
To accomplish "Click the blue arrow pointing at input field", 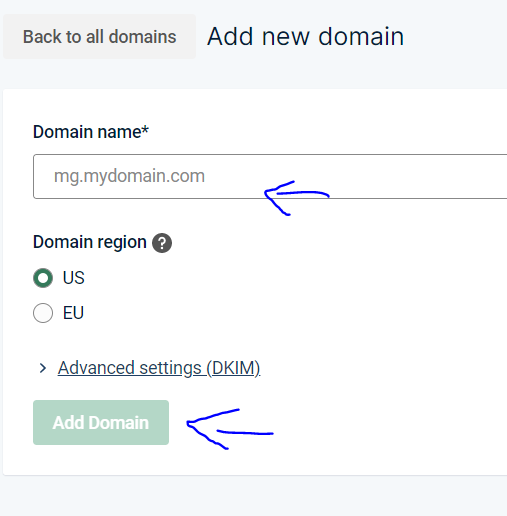I will (296, 198).
